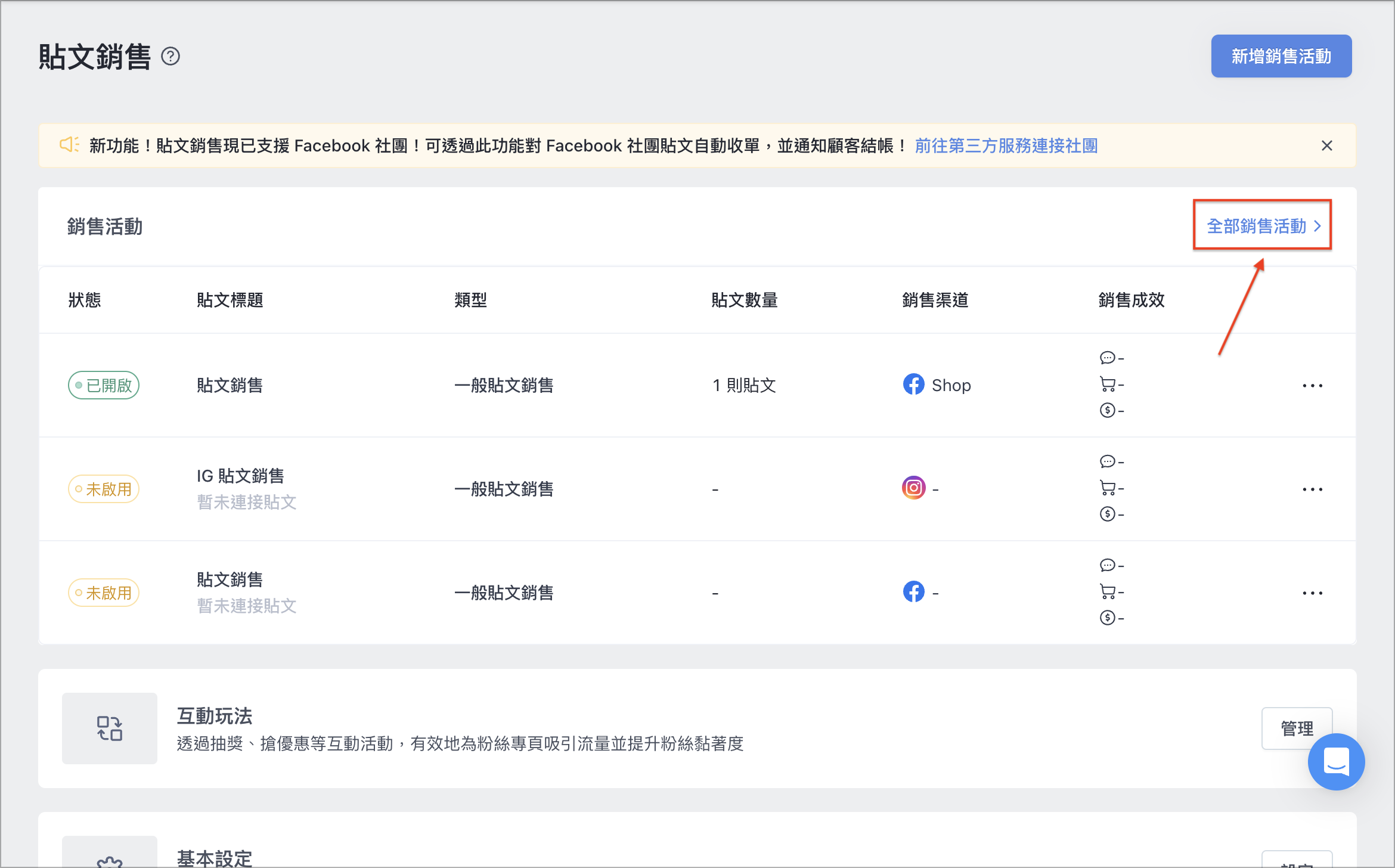Click 1 則貼文 cell
The height and width of the screenshot is (868, 1395).
point(744,385)
